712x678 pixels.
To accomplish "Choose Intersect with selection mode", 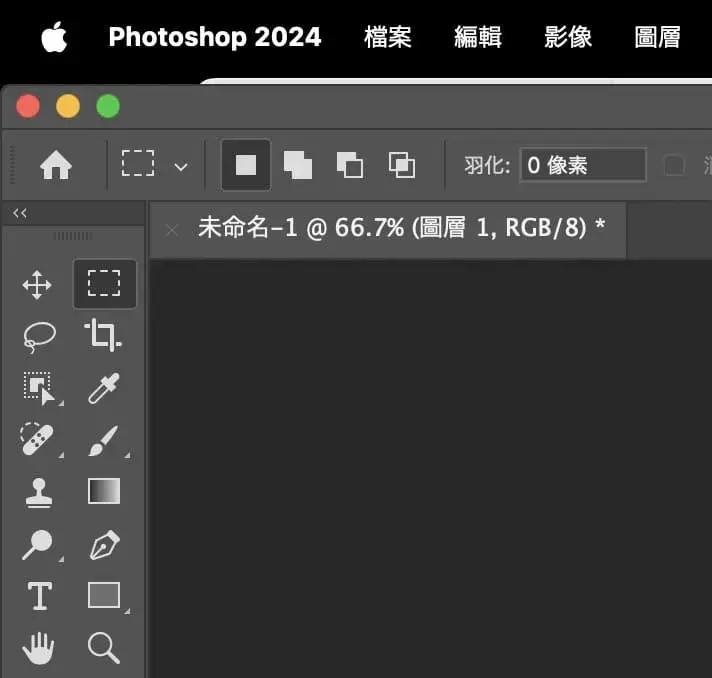I will point(402,165).
